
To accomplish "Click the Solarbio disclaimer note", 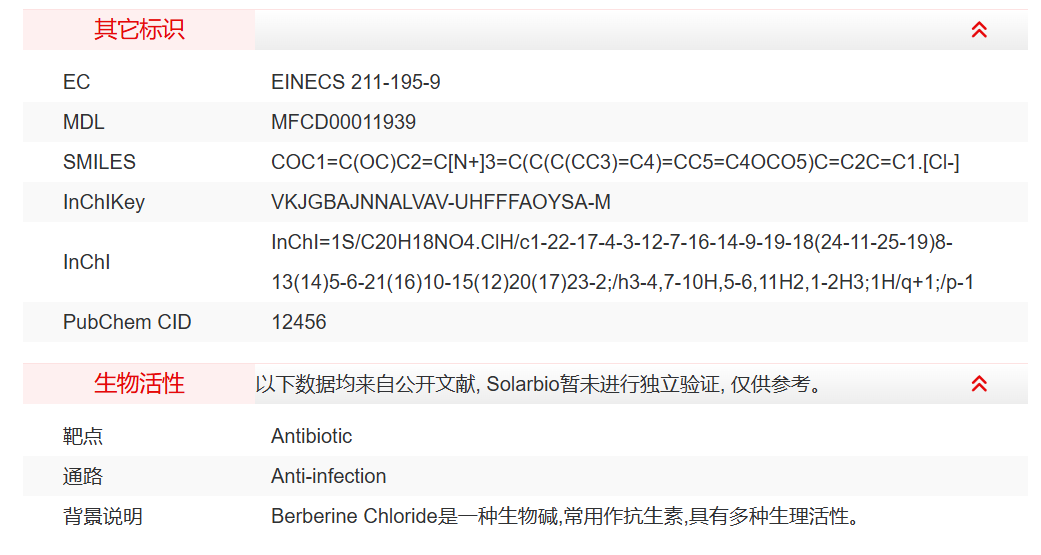I will coord(541,384).
